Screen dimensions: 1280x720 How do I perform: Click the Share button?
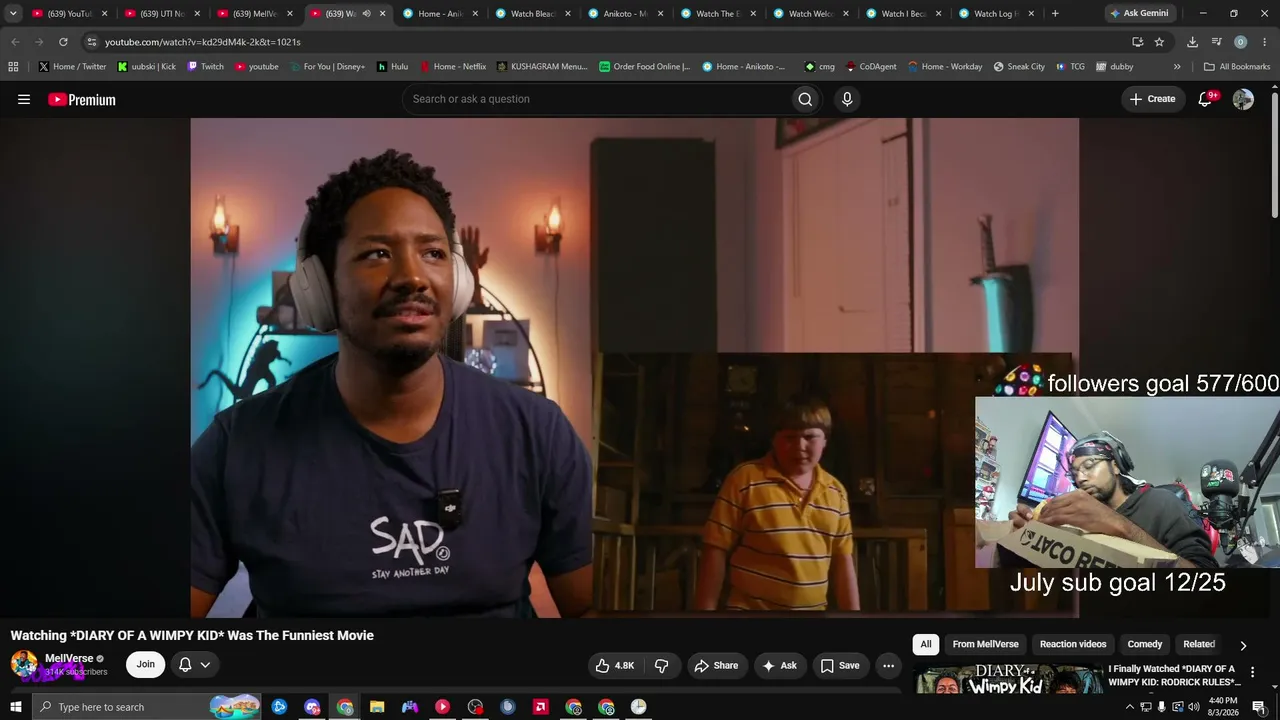click(716, 665)
